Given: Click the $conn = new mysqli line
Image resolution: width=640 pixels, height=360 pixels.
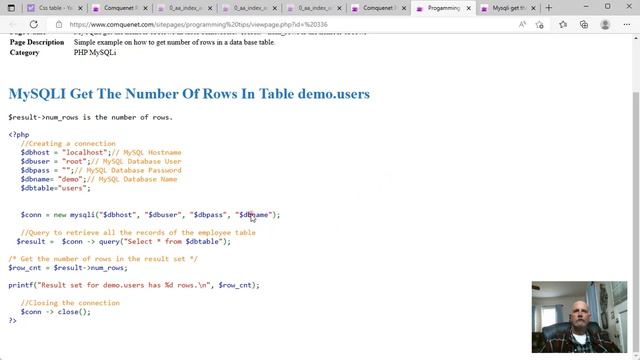Looking at the screenshot, I should coord(151,215).
